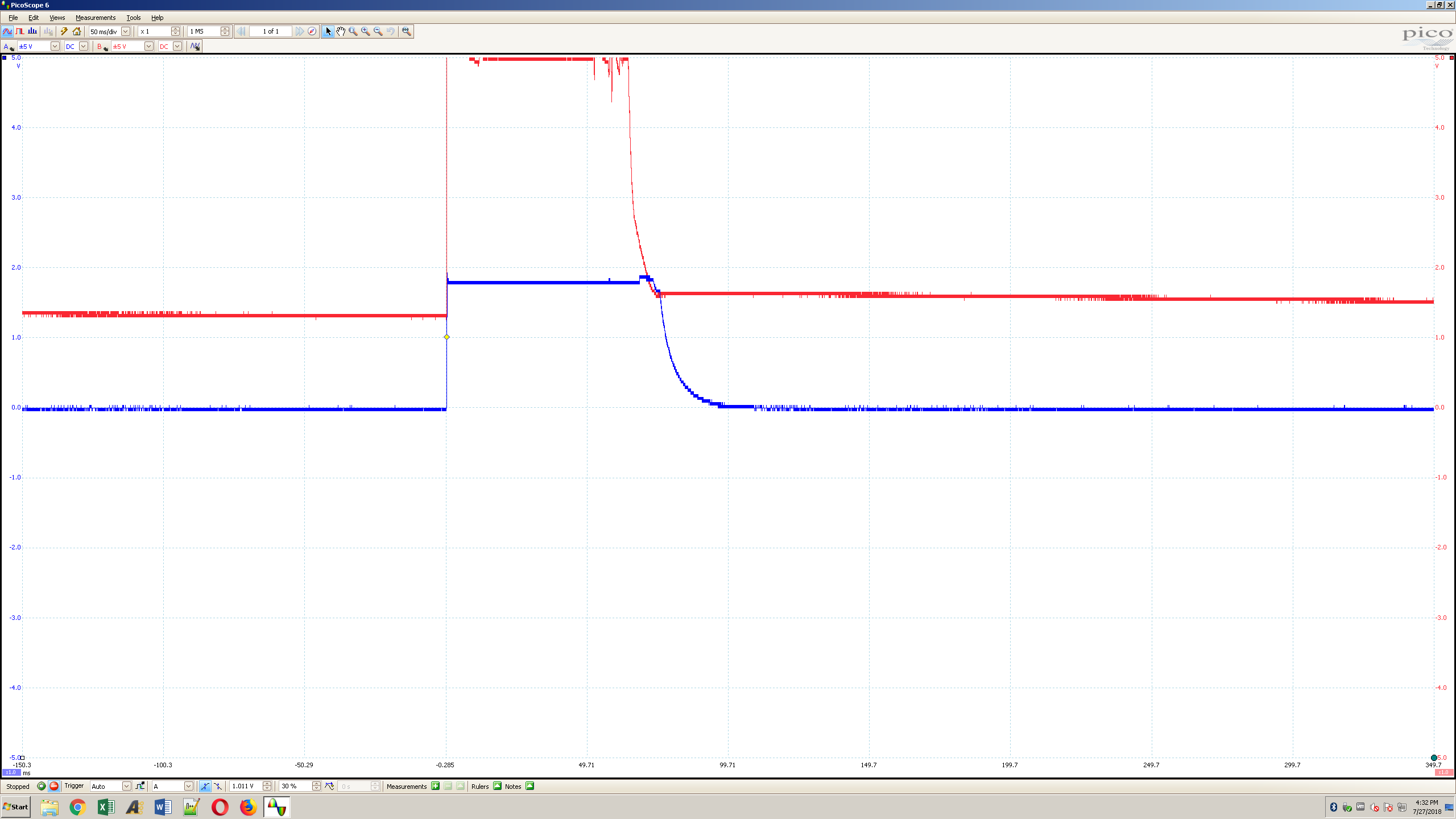Viewport: 1456px width, 819px height.
Task: Click the yellow trigger marker diamond
Action: (x=446, y=337)
